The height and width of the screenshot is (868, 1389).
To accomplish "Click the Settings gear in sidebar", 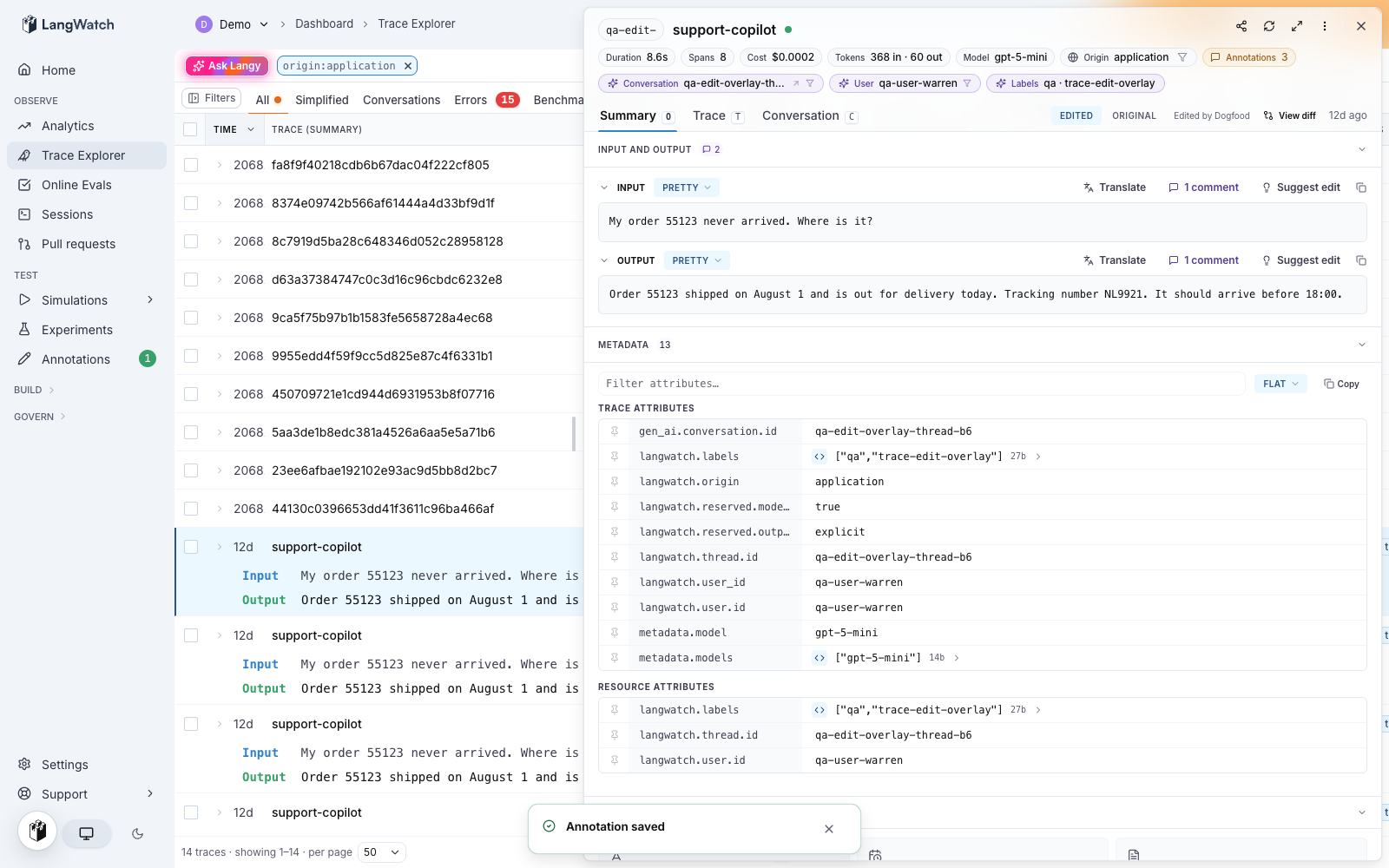I will click(x=24, y=765).
